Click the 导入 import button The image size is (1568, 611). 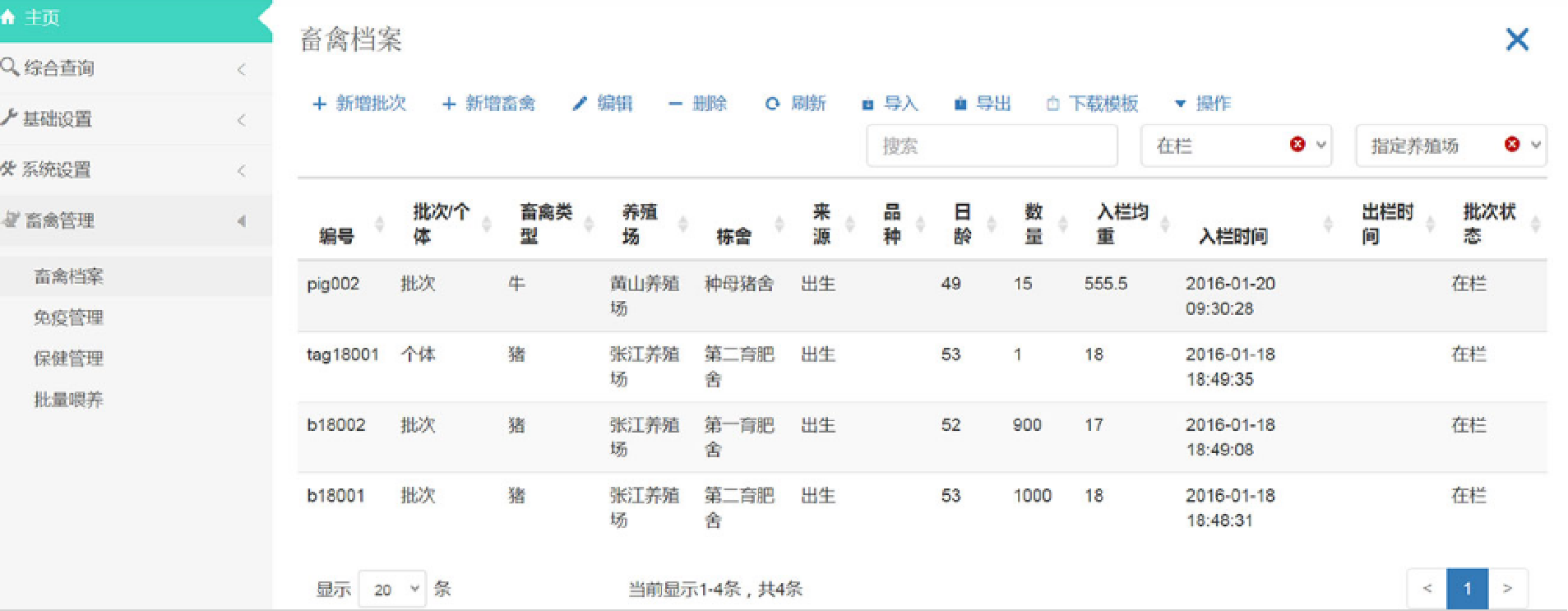890,104
